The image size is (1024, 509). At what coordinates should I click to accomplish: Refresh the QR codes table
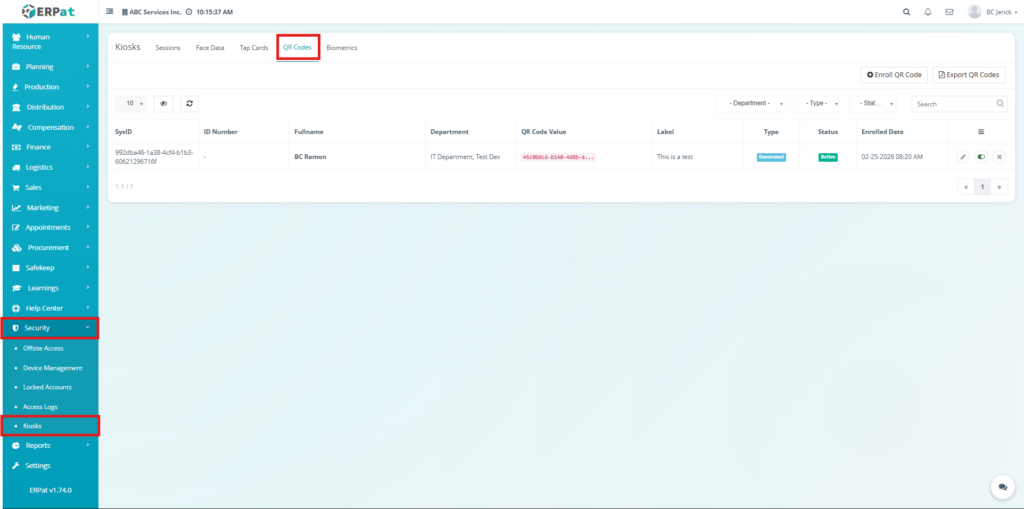pyautogui.click(x=189, y=103)
